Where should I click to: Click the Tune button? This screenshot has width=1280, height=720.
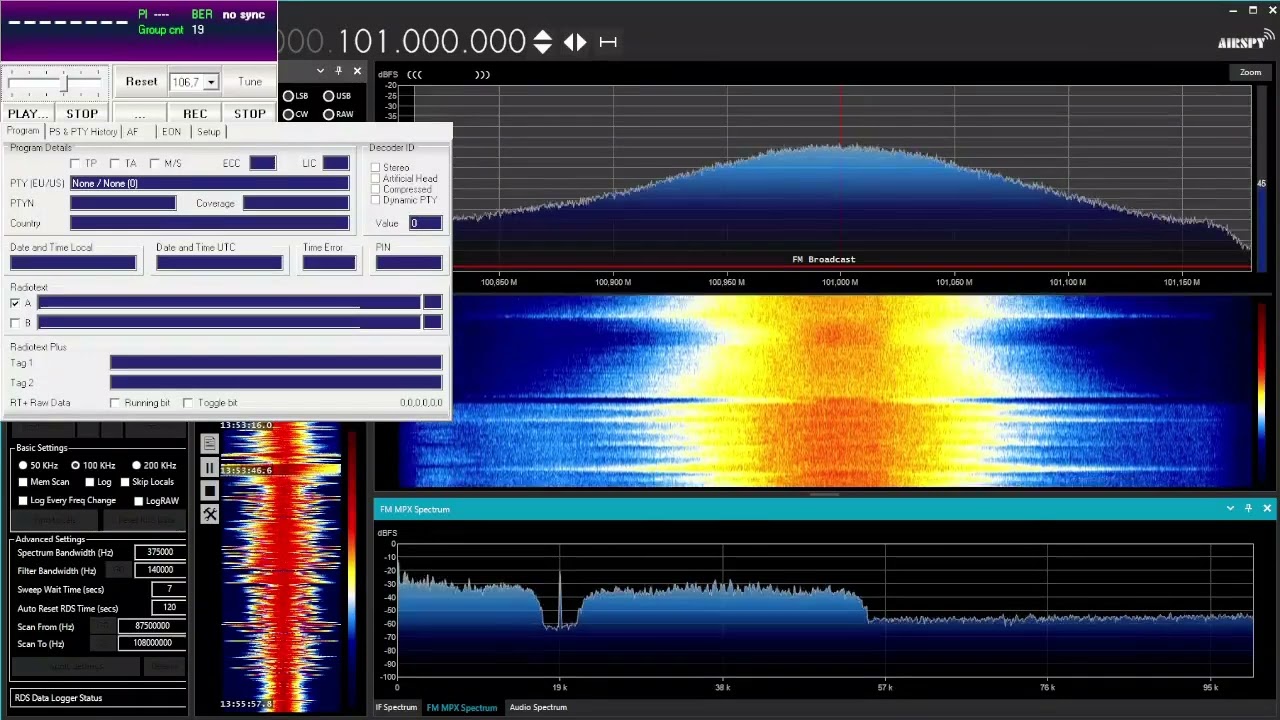250,82
